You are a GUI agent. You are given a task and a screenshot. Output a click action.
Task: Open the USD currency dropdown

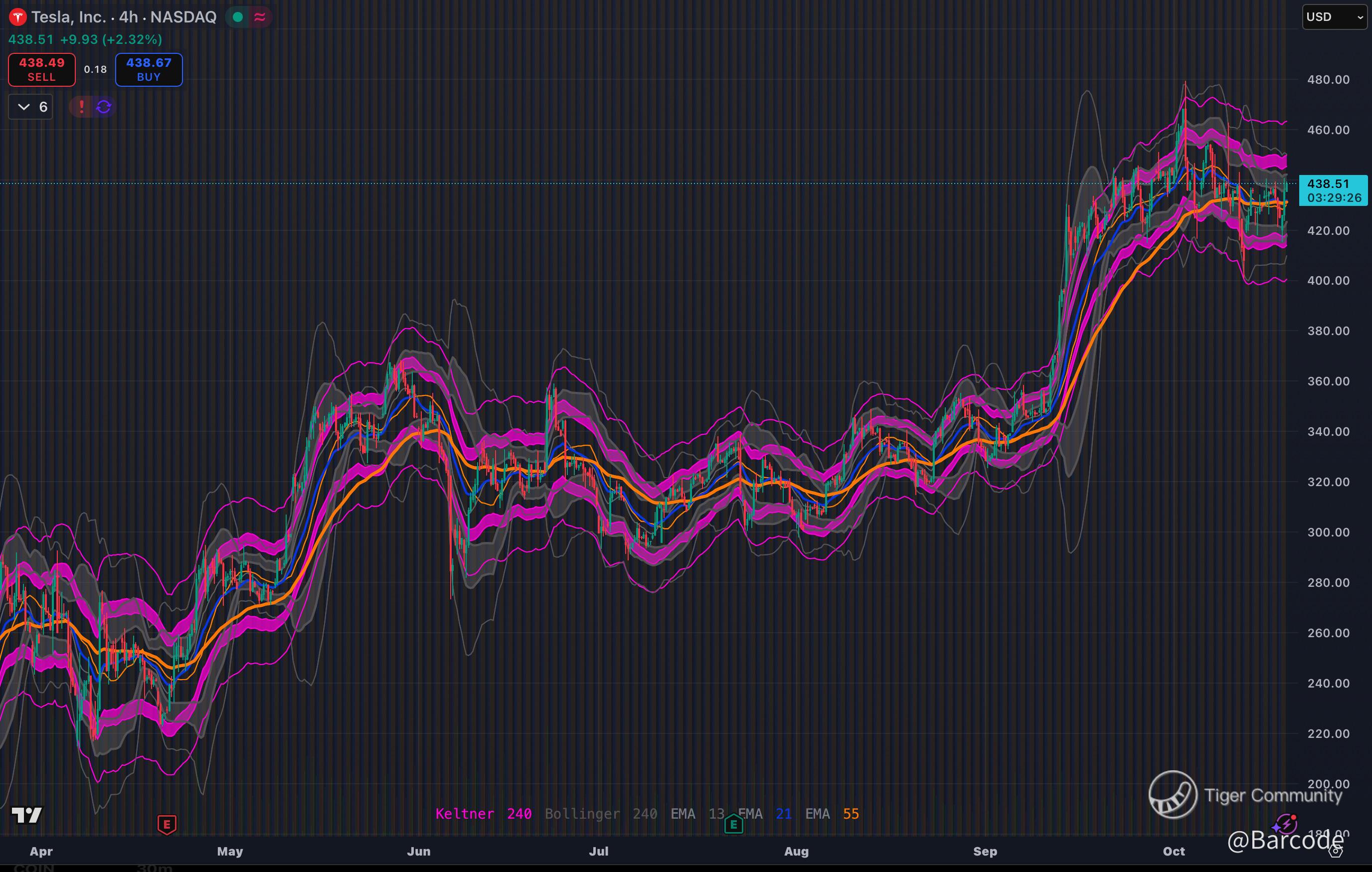pos(1334,17)
